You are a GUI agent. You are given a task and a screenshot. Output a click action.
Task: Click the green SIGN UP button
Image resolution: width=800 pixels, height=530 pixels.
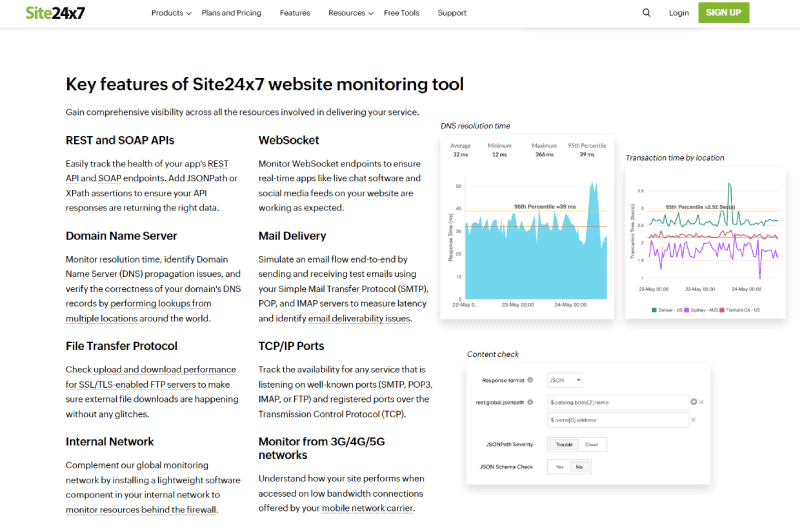pos(723,13)
